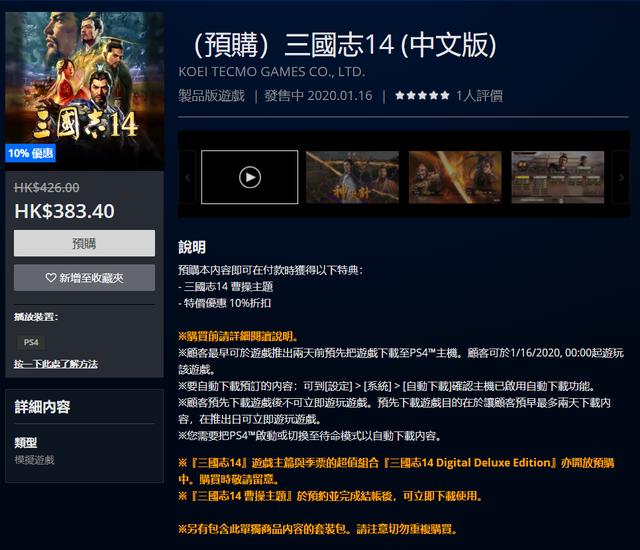Click the 模擬遊戲 genre value
The height and width of the screenshot is (550, 640).
[x=34, y=460]
